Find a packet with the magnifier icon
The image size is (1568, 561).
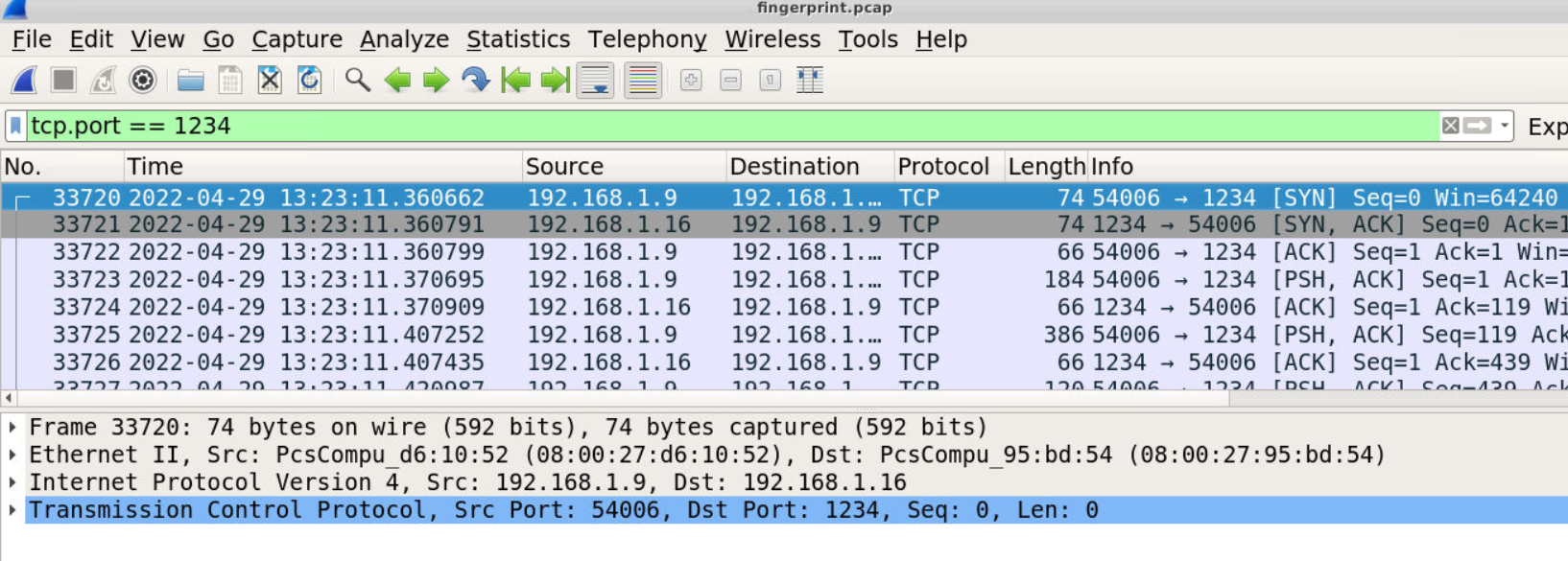(357, 81)
